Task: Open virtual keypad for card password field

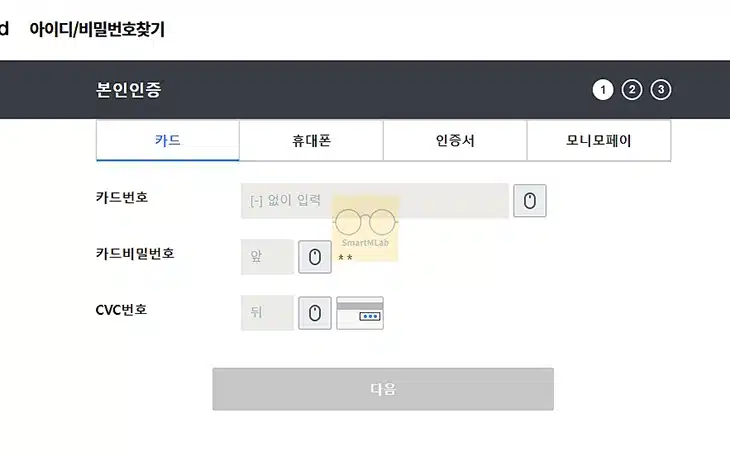Action: (315, 257)
